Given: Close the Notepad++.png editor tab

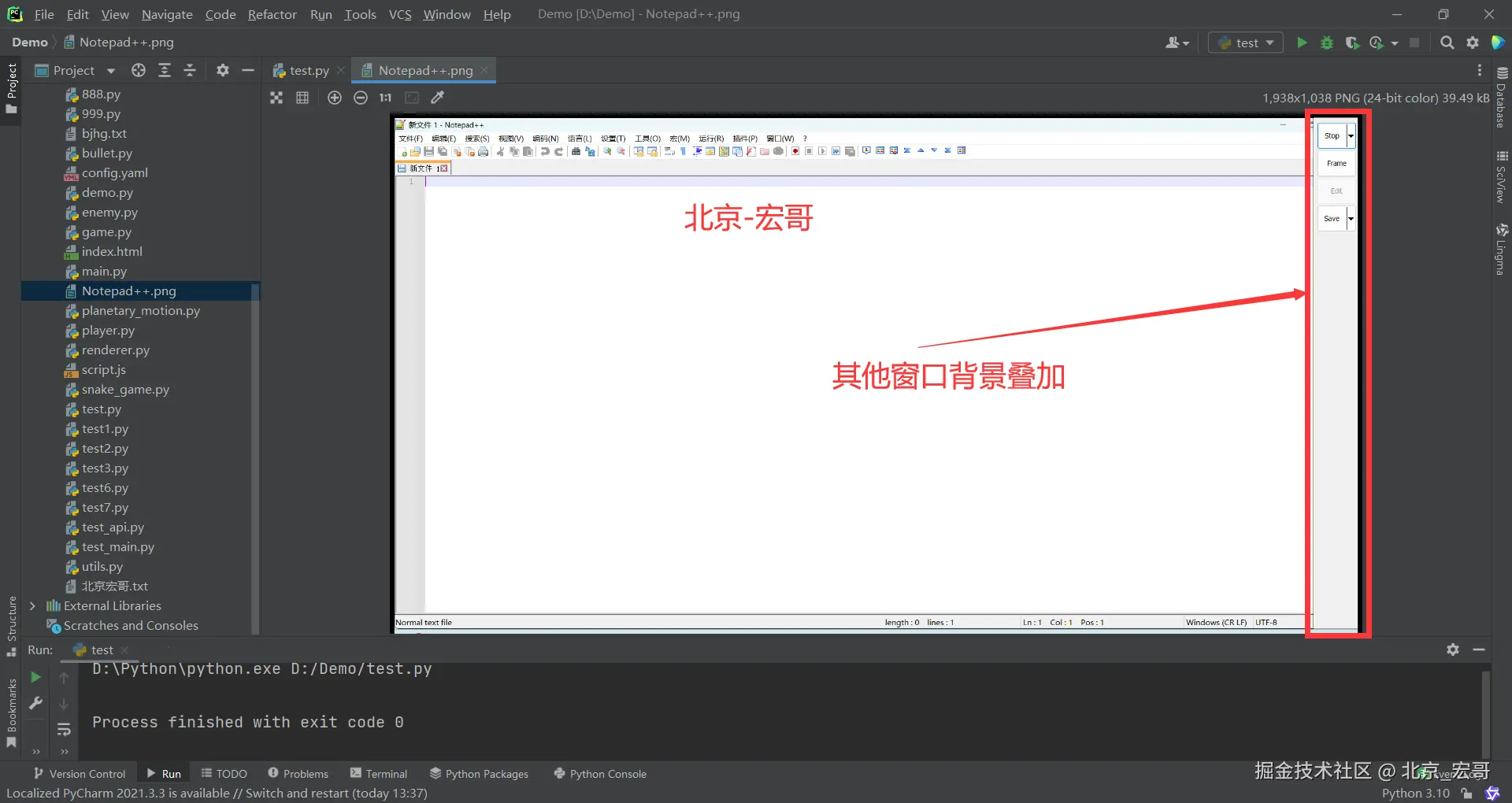Looking at the screenshot, I should click(484, 70).
